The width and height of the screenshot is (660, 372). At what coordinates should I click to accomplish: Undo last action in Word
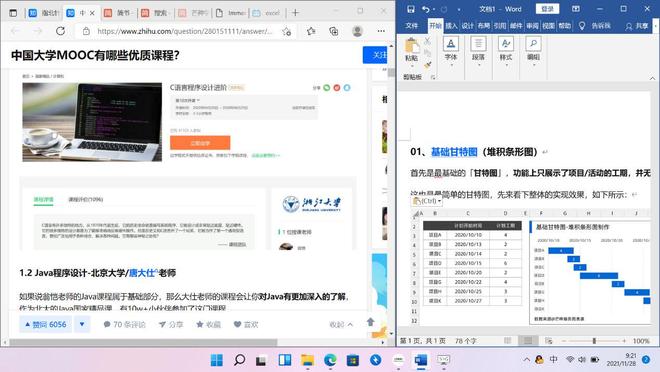click(426, 9)
